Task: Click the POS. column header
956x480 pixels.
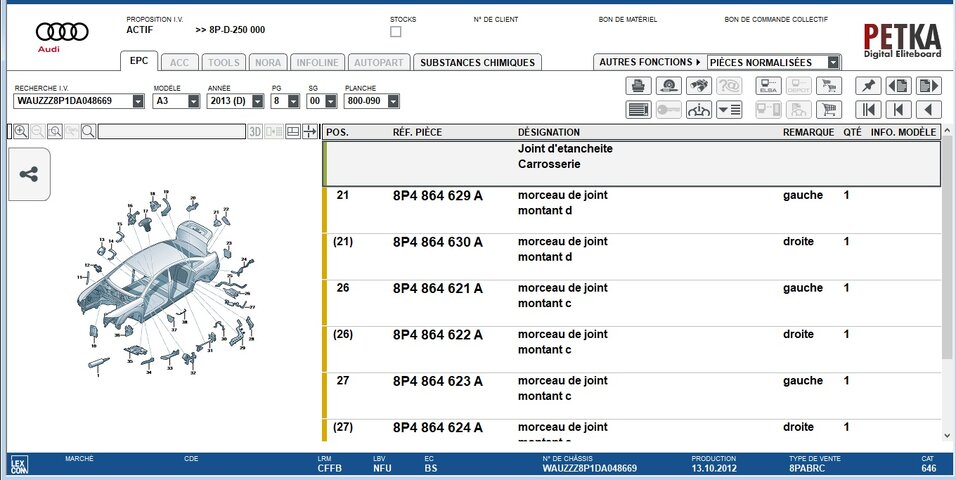Action: coord(338,132)
